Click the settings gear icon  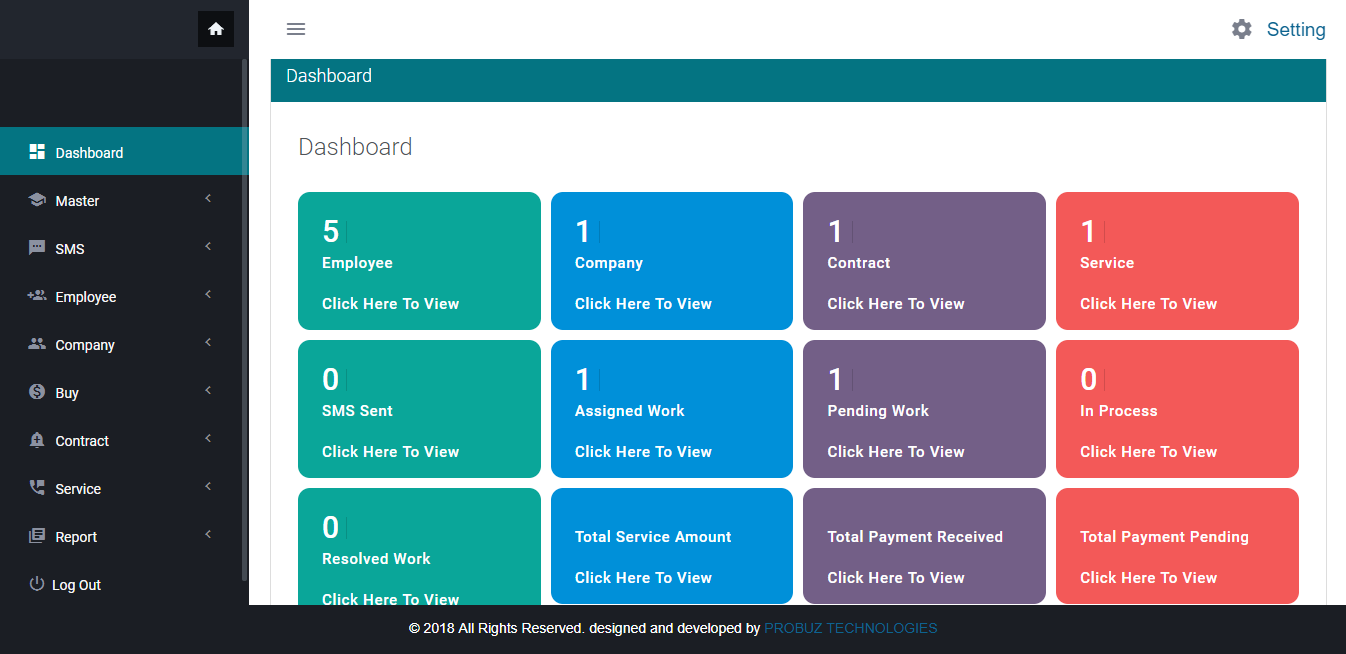pyautogui.click(x=1241, y=29)
